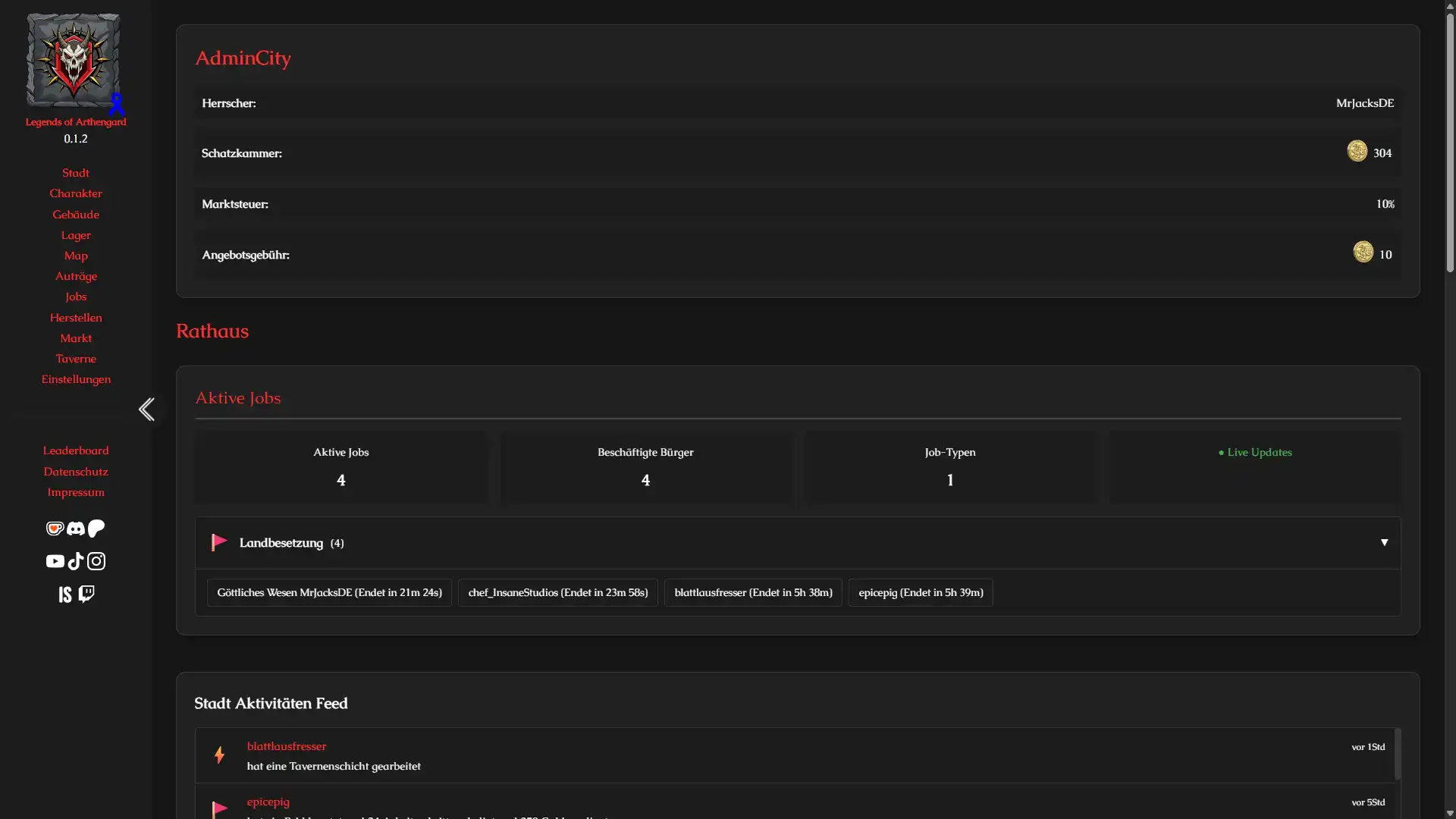Open the Twitch channel icon
This screenshot has height=819, width=1456.
coord(86,594)
